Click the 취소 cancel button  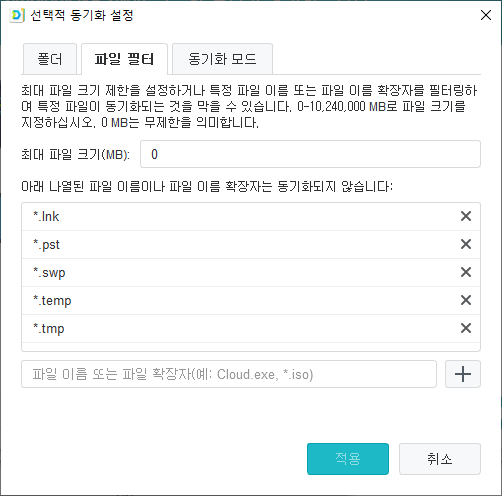point(440,459)
